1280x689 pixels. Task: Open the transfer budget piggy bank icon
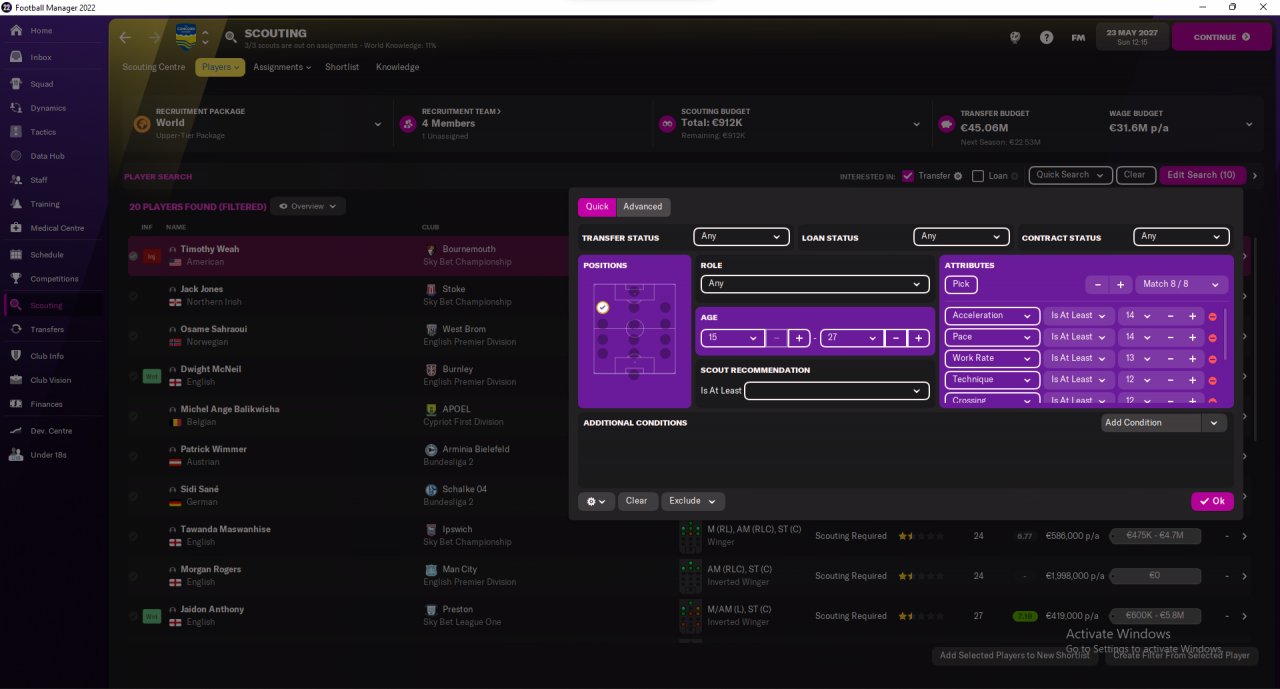pos(946,124)
